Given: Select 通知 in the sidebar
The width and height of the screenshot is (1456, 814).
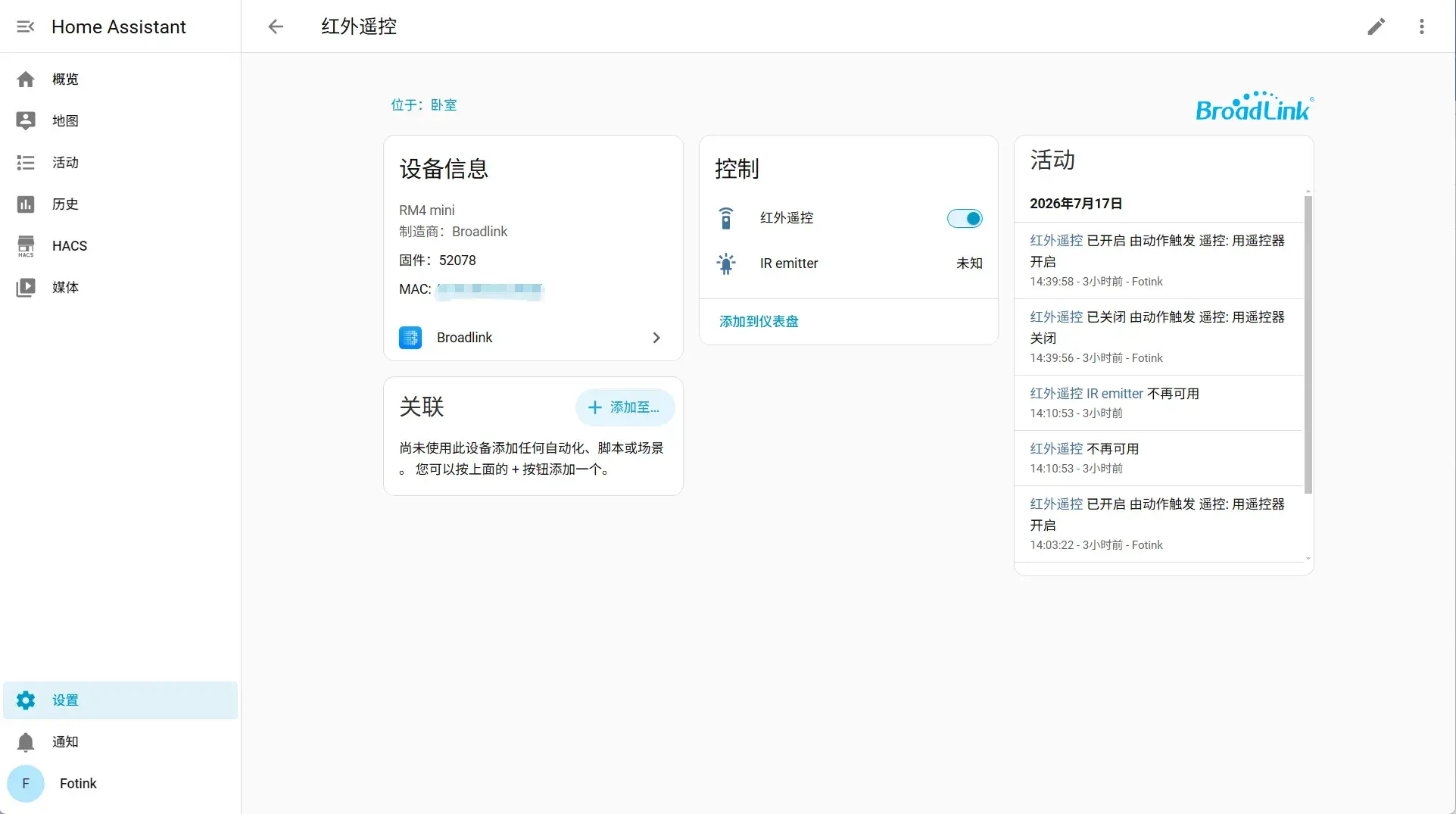Looking at the screenshot, I should (120, 742).
